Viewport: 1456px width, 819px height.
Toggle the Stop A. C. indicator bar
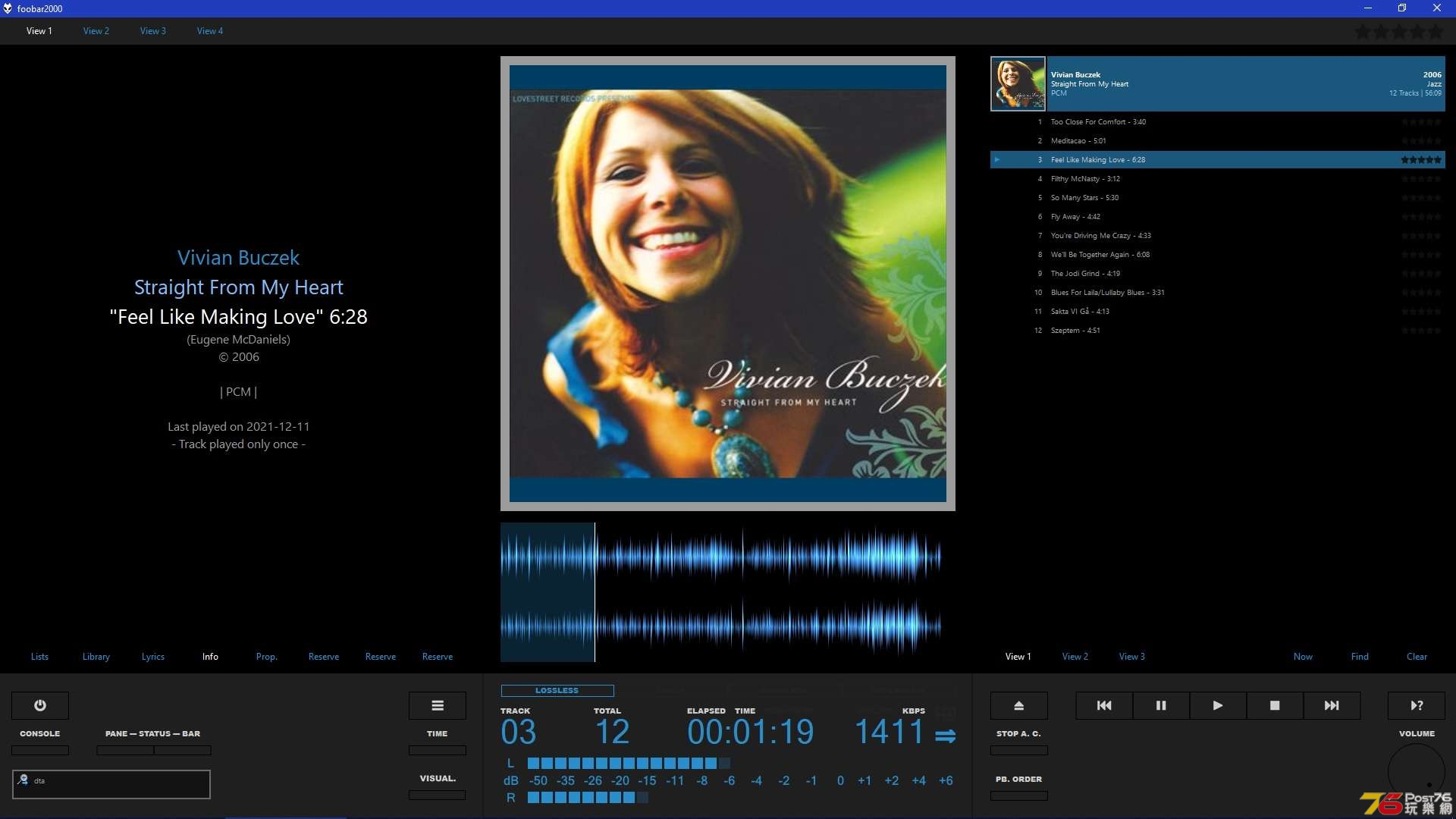[x=1019, y=751]
